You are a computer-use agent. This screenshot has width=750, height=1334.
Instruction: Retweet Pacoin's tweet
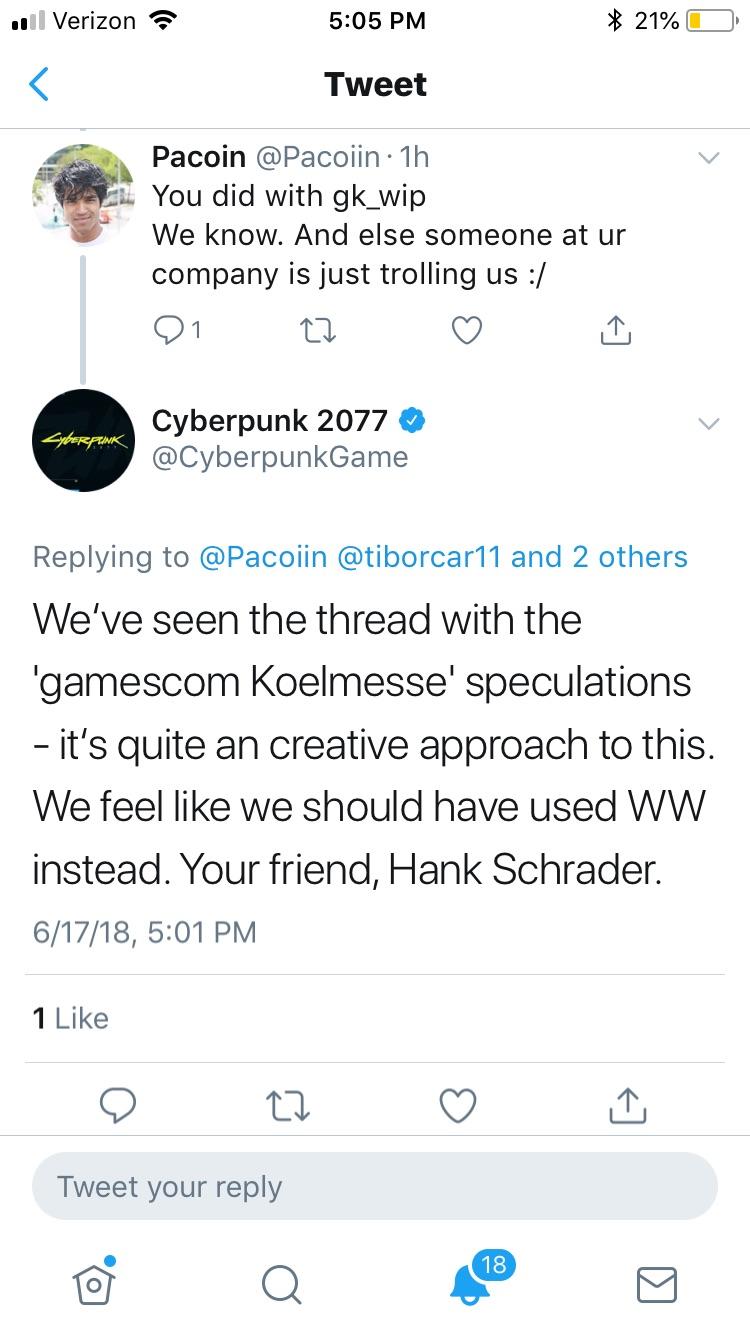(x=318, y=330)
